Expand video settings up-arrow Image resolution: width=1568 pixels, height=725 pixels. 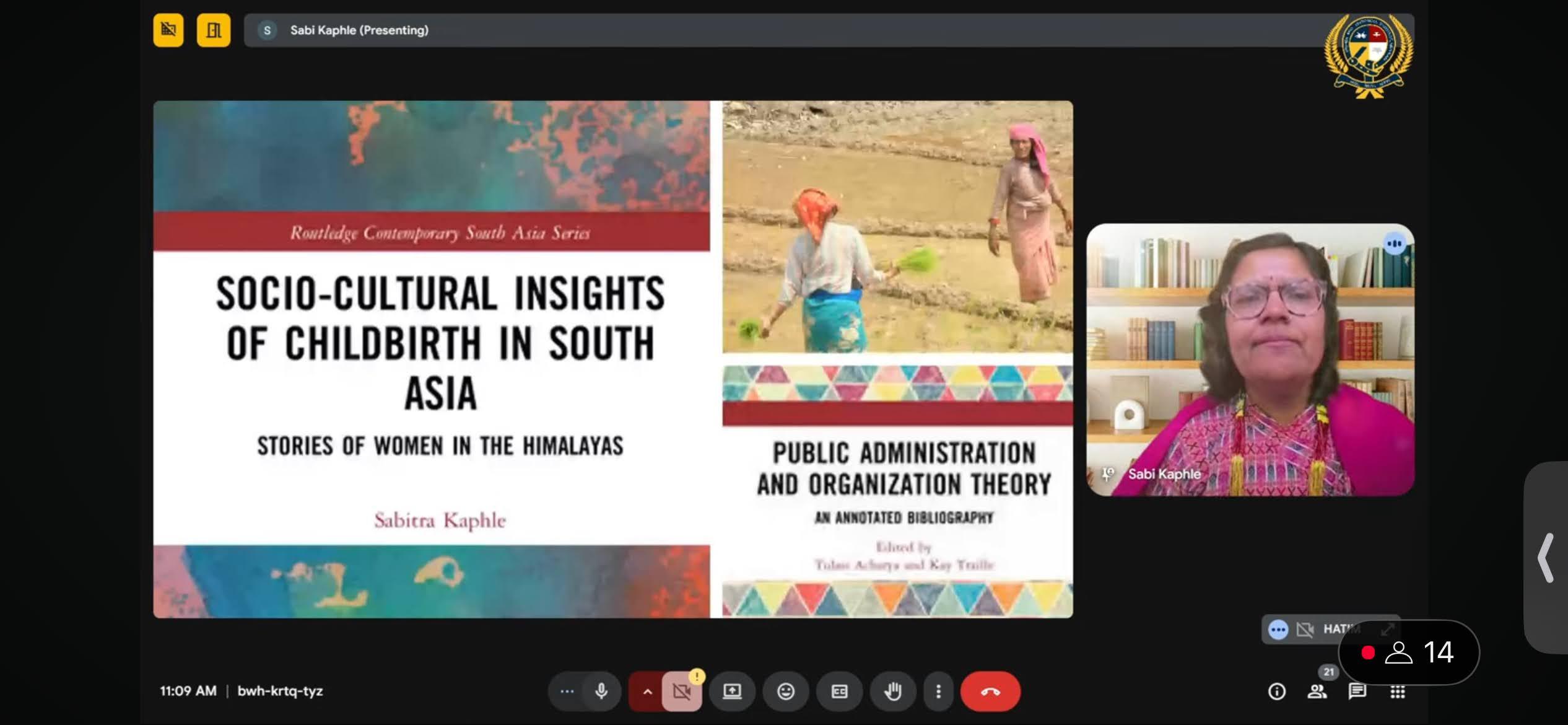click(x=647, y=692)
